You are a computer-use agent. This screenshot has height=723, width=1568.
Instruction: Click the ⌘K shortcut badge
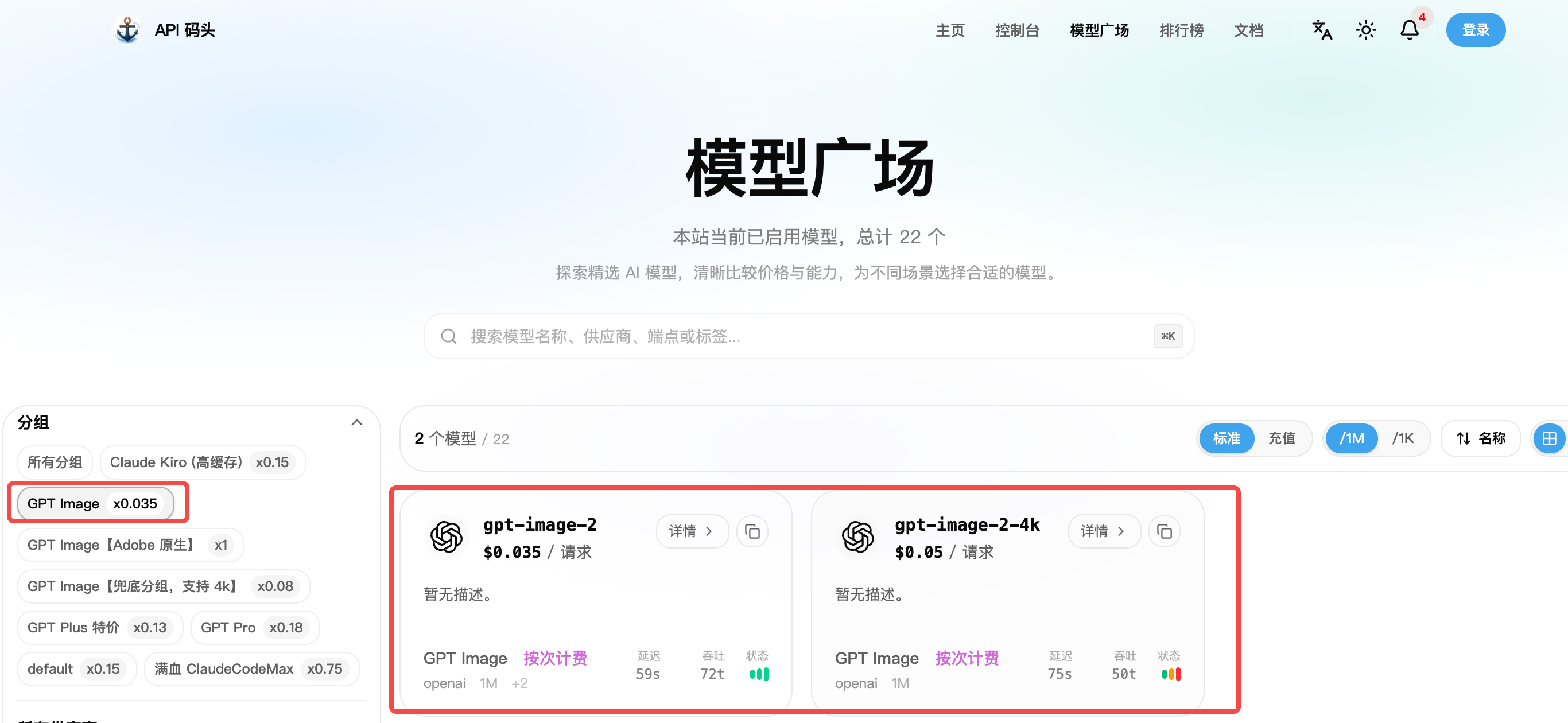pos(1168,336)
